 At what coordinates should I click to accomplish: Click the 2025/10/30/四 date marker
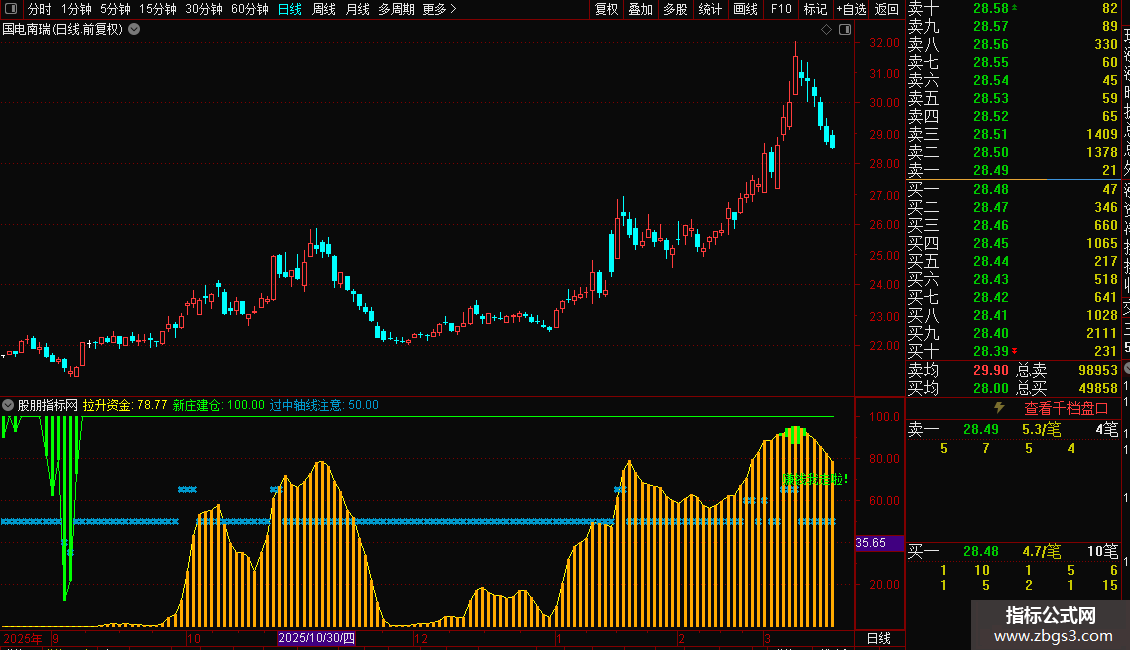316,638
